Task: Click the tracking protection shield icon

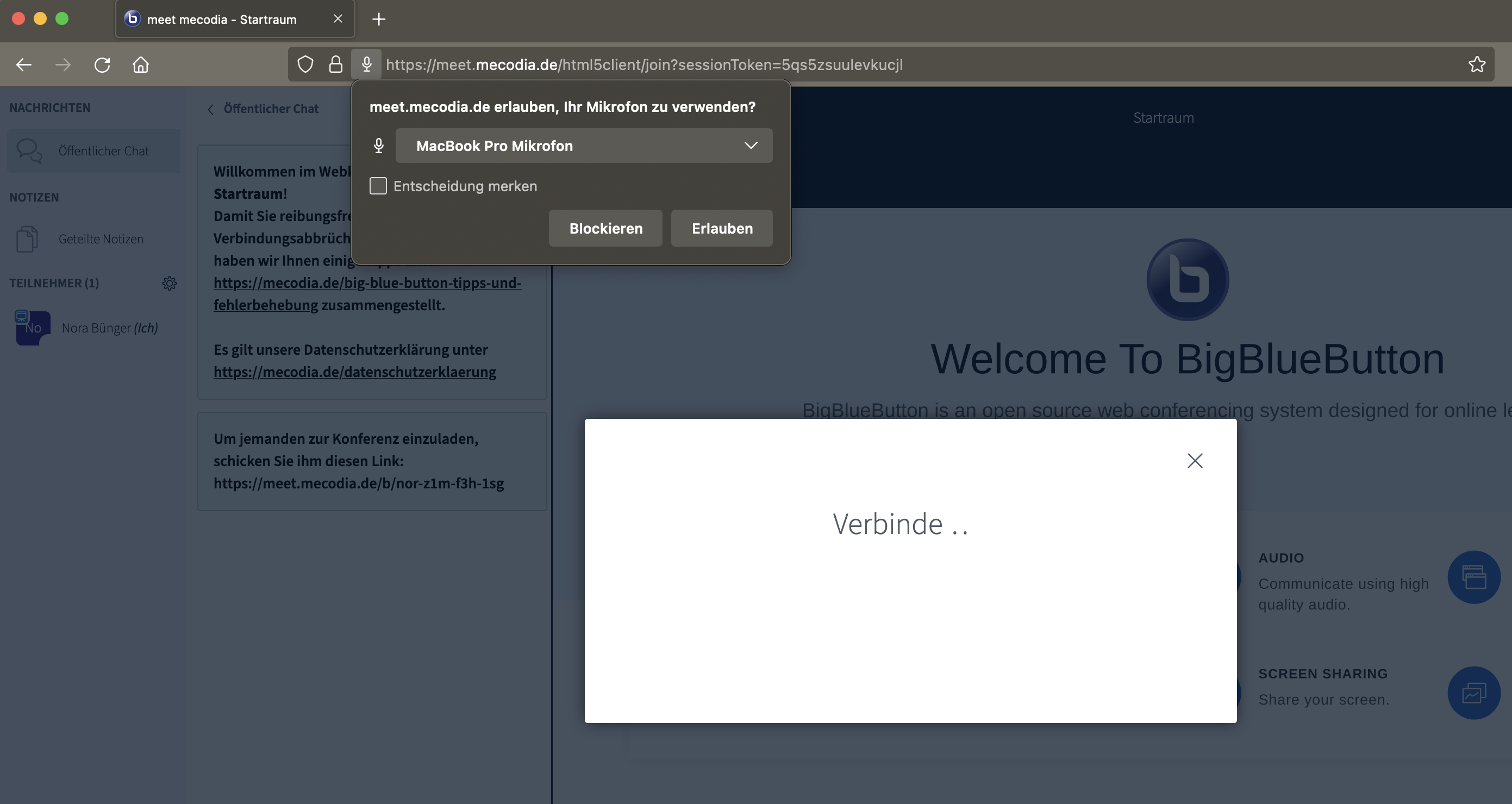Action: (305, 65)
